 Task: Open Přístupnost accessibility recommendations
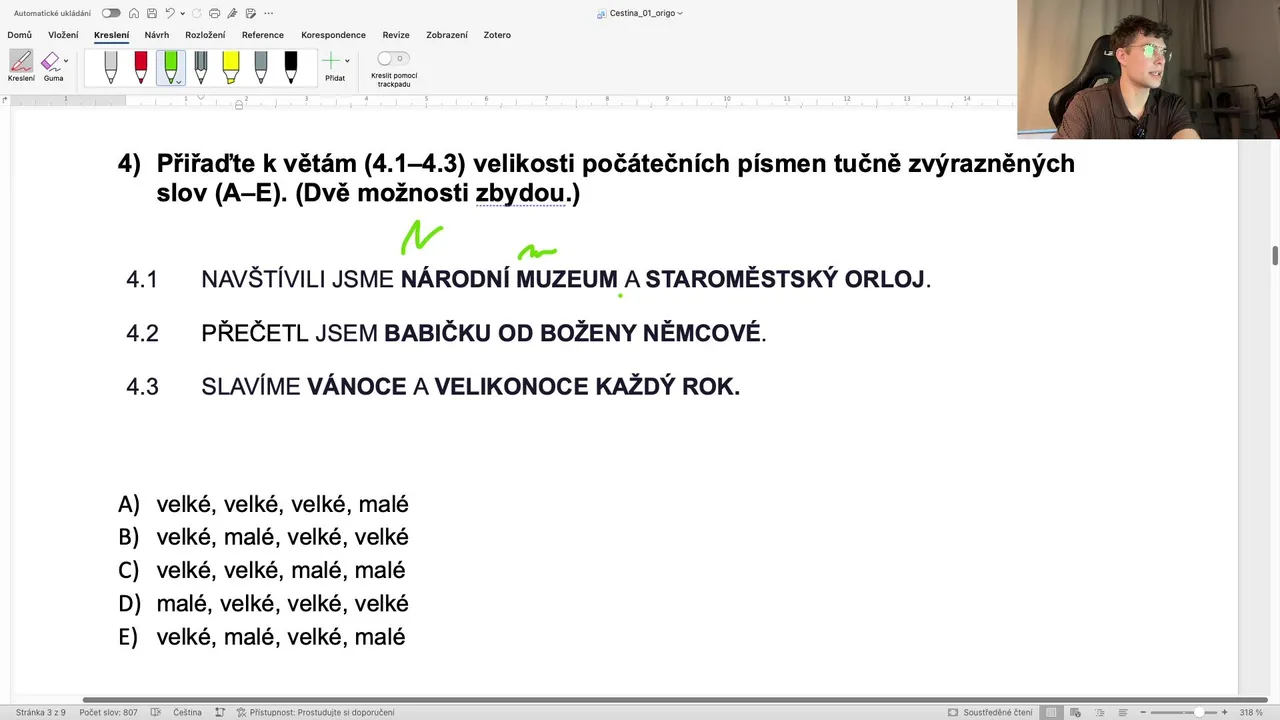click(316, 712)
